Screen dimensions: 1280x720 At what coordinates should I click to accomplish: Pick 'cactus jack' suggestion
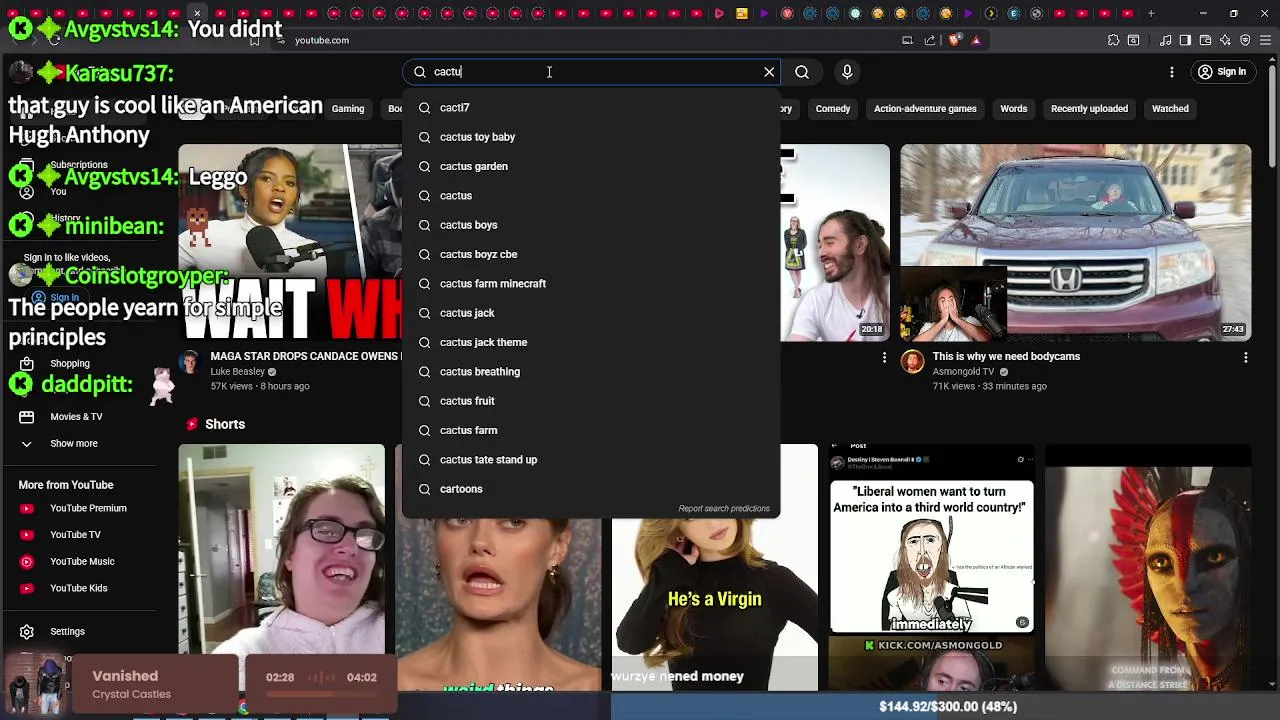pyautogui.click(x=590, y=313)
